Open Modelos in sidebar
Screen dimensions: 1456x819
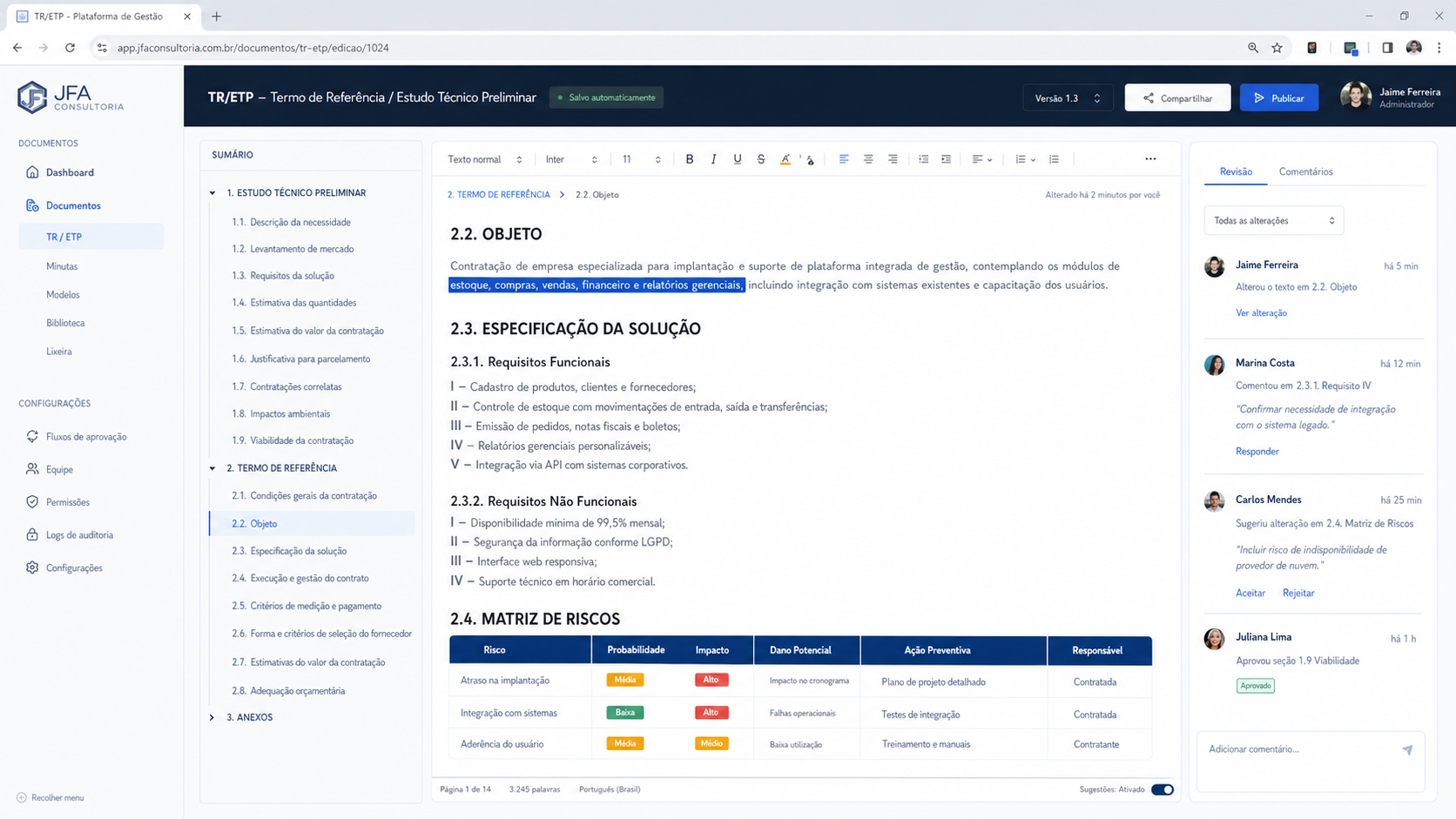[63, 295]
